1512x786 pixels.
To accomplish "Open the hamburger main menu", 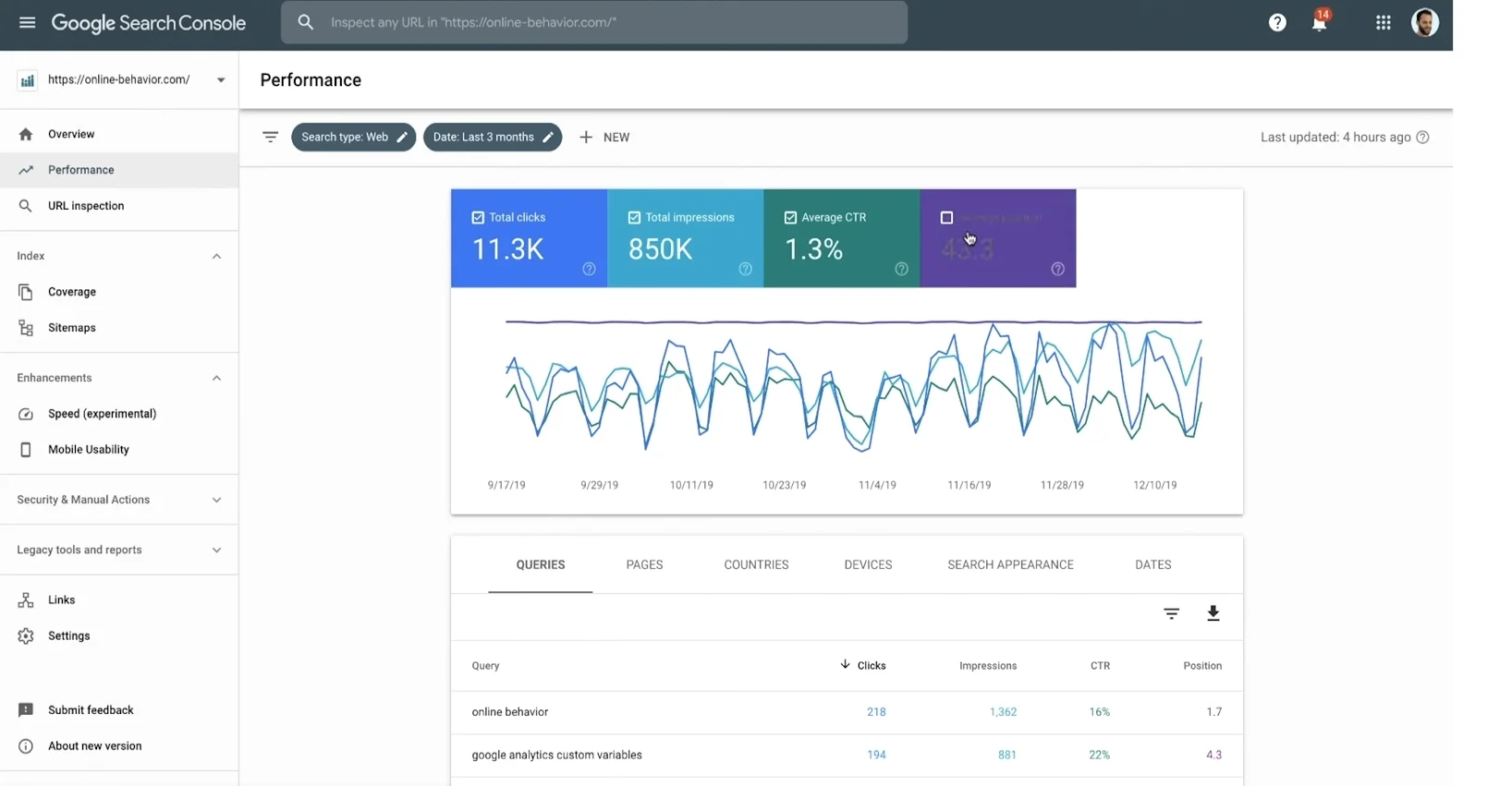I will (x=27, y=22).
